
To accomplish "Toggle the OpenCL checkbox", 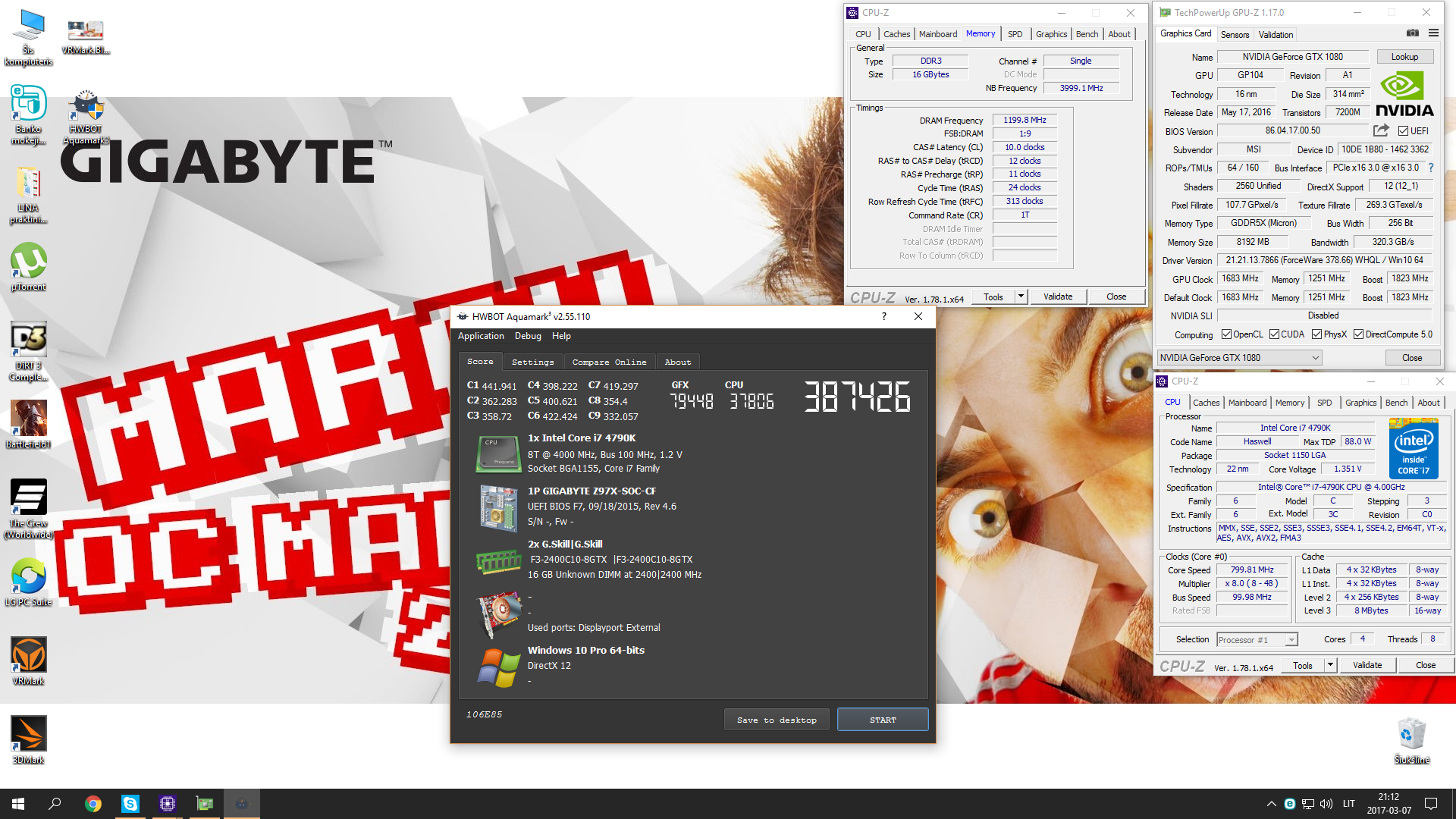I will click(x=1226, y=334).
